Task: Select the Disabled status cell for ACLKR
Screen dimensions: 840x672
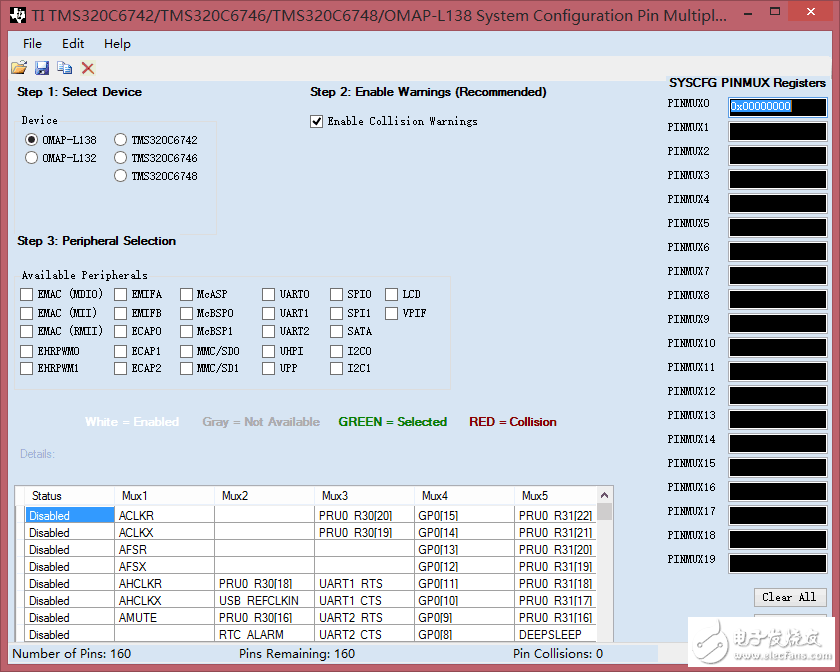Action: click(x=70, y=516)
